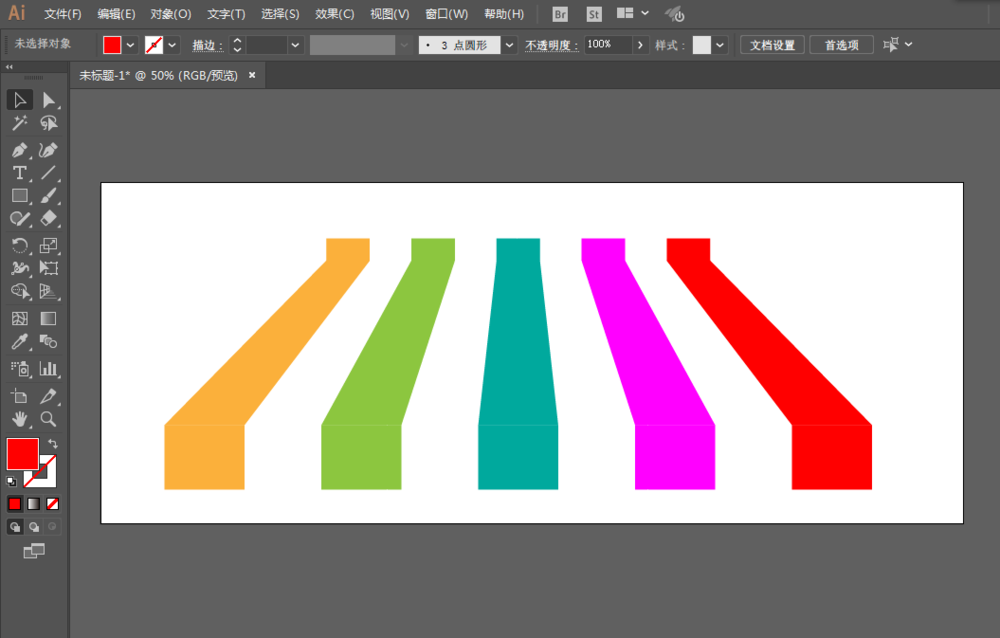Viewport: 1000px width, 638px height.
Task: Open the 样式 graphic style dropdown
Action: [720, 45]
